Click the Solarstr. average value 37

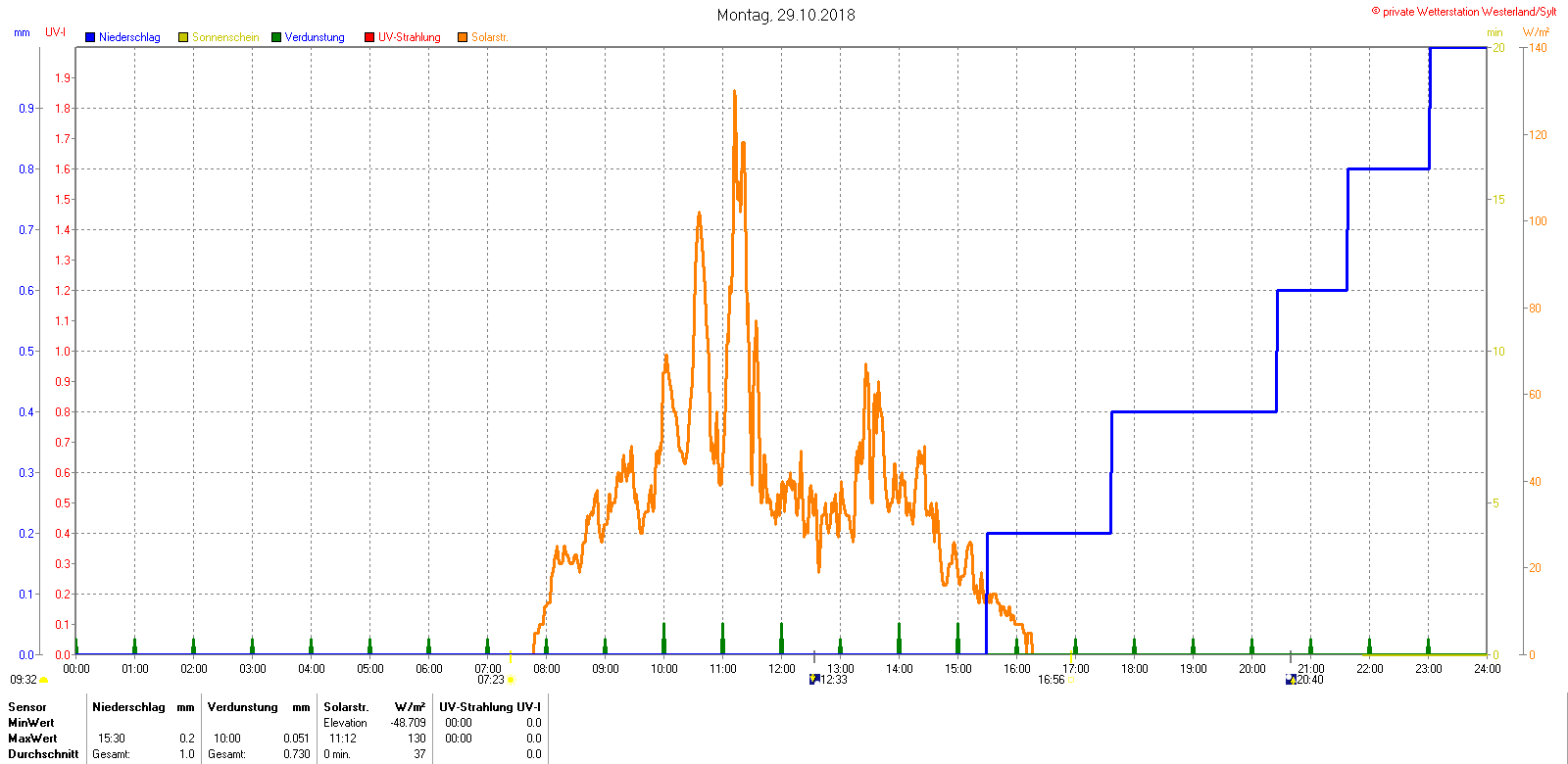tap(420, 754)
